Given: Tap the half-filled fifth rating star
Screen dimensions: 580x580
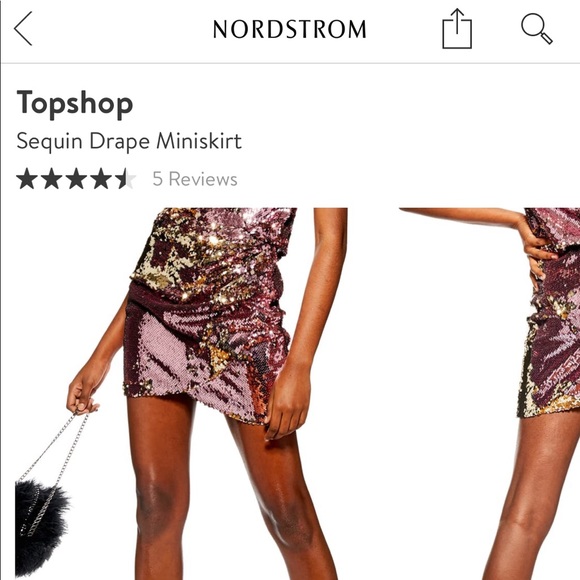Looking at the screenshot, I should click(x=125, y=178).
